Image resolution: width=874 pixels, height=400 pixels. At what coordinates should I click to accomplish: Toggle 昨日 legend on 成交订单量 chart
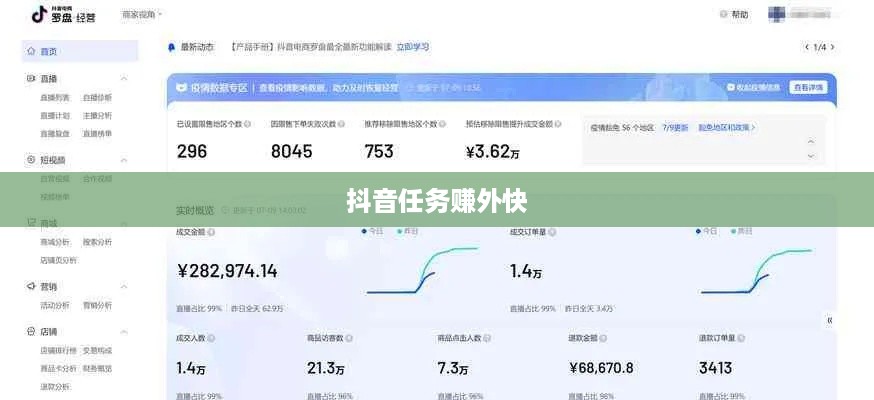(x=741, y=231)
